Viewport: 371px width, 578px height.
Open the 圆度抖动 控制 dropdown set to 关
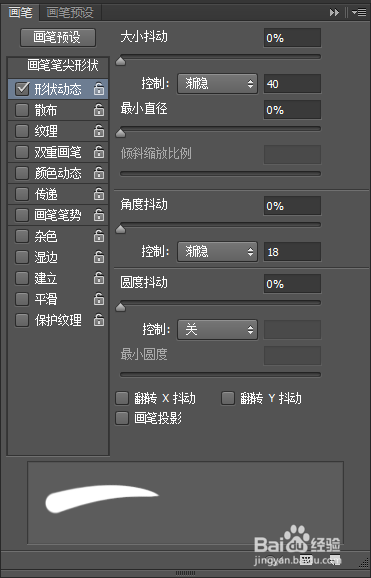pyautogui.click(x=217, y=330)
